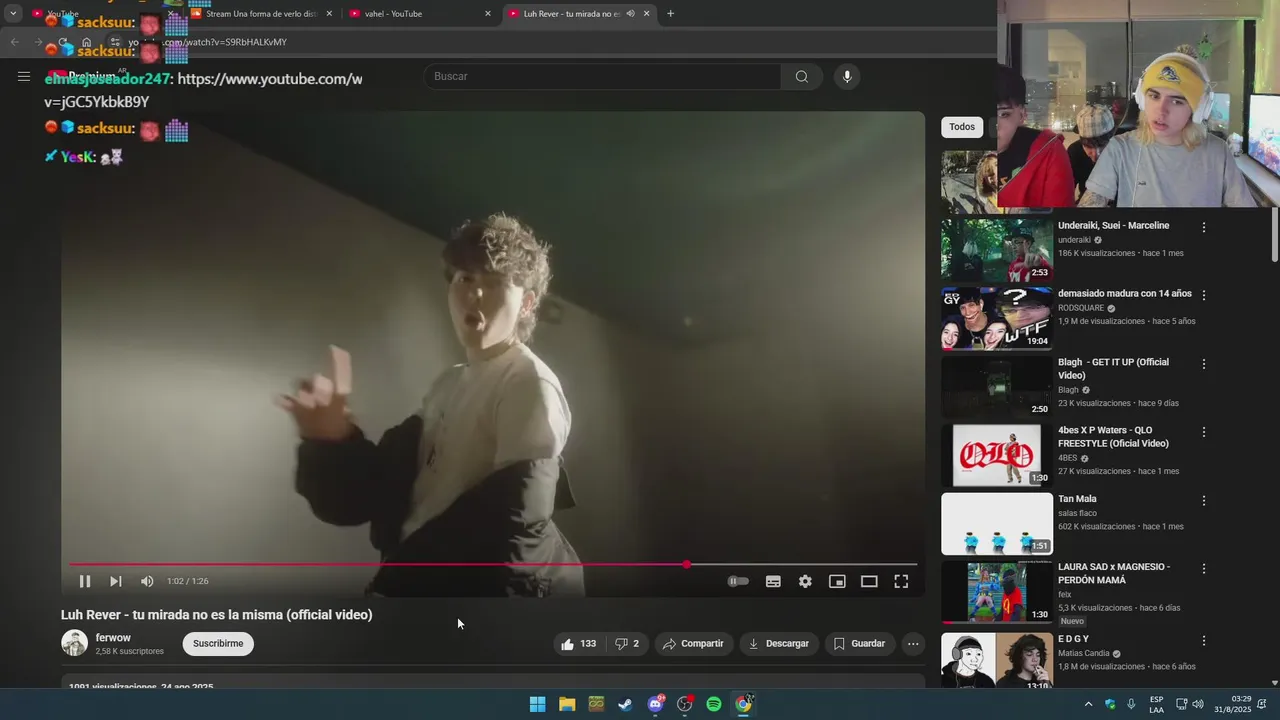1280x720 pixels.
Task: Go back with browser back arrow
Action: click(x=14, y=42)
